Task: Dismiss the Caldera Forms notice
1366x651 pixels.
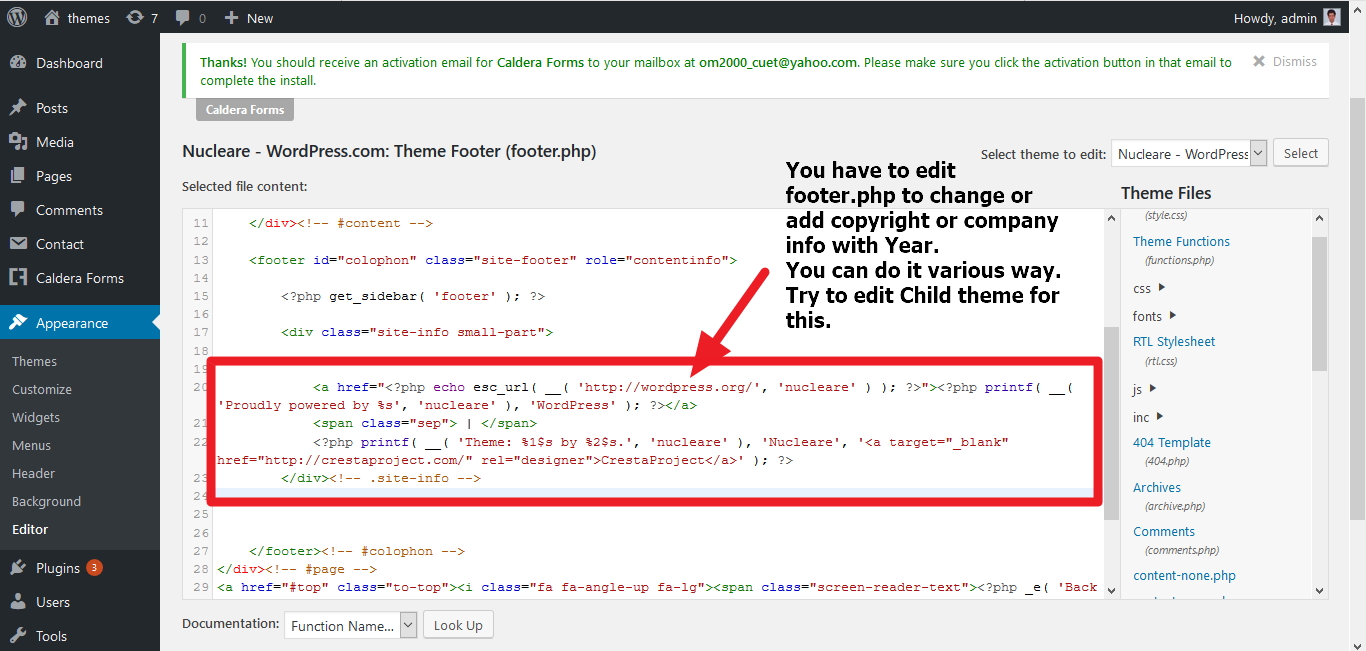Action: (x=1284, y=62)
